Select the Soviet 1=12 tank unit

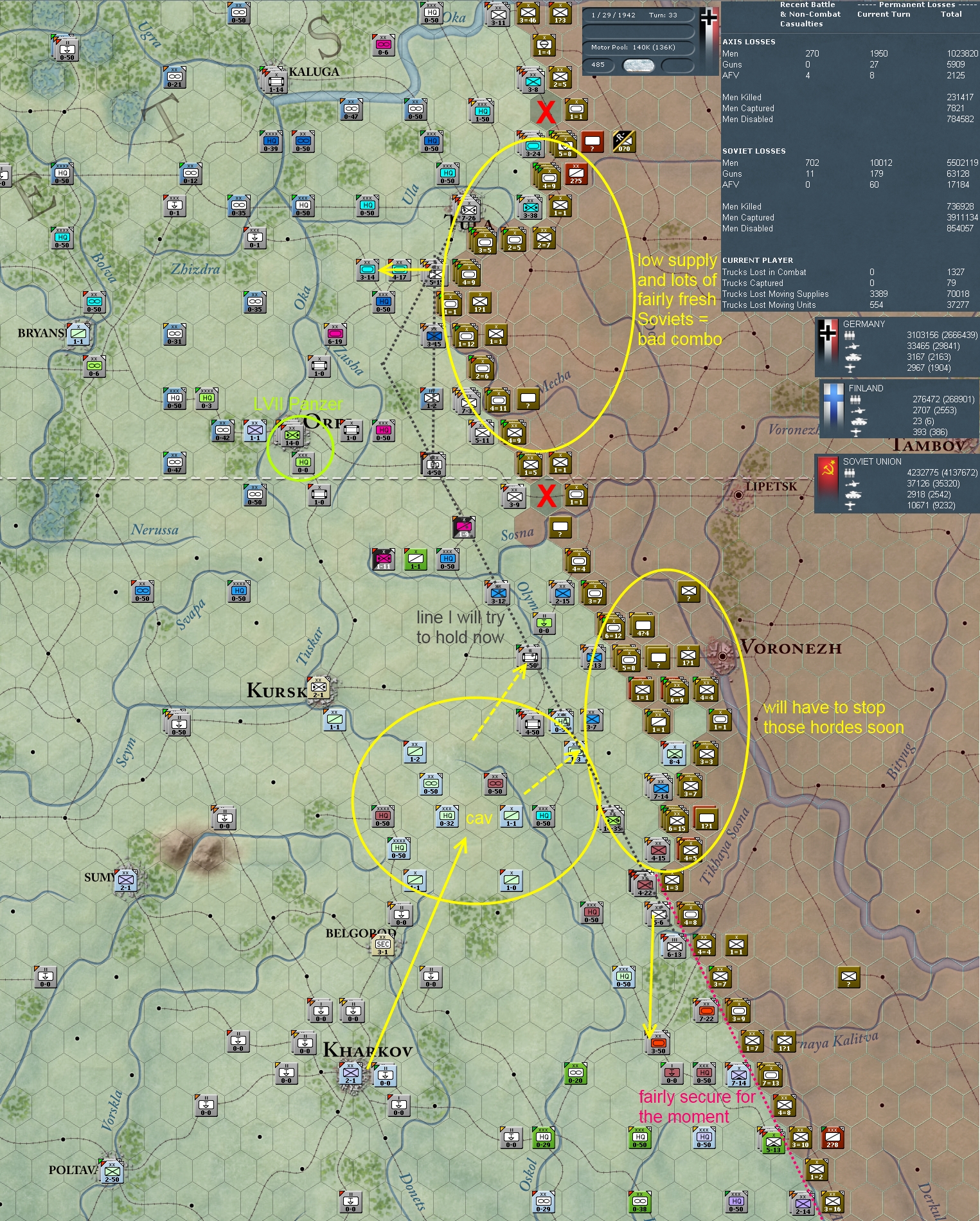pyautogui.click(x=466, y=337)
